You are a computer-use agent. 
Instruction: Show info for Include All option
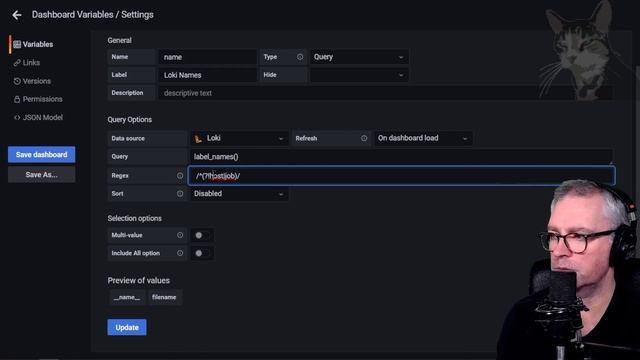[180, 253]
